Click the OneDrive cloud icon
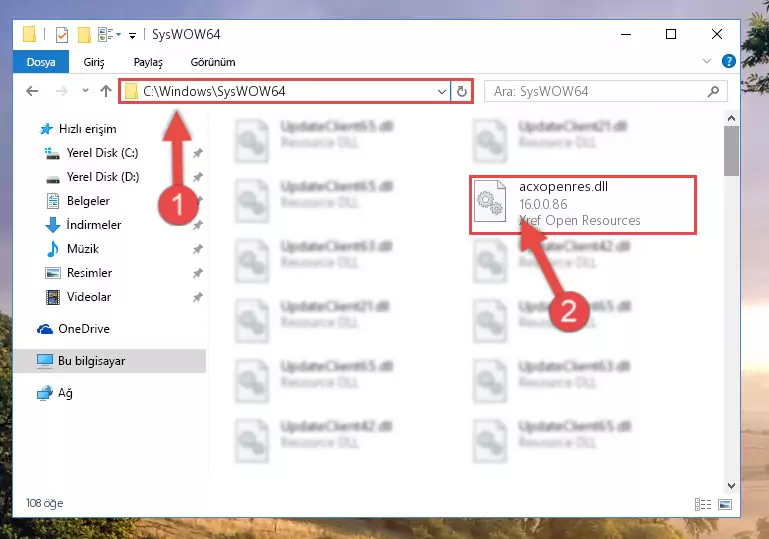Screen dimensions: 769x539 tap(45, 329)
